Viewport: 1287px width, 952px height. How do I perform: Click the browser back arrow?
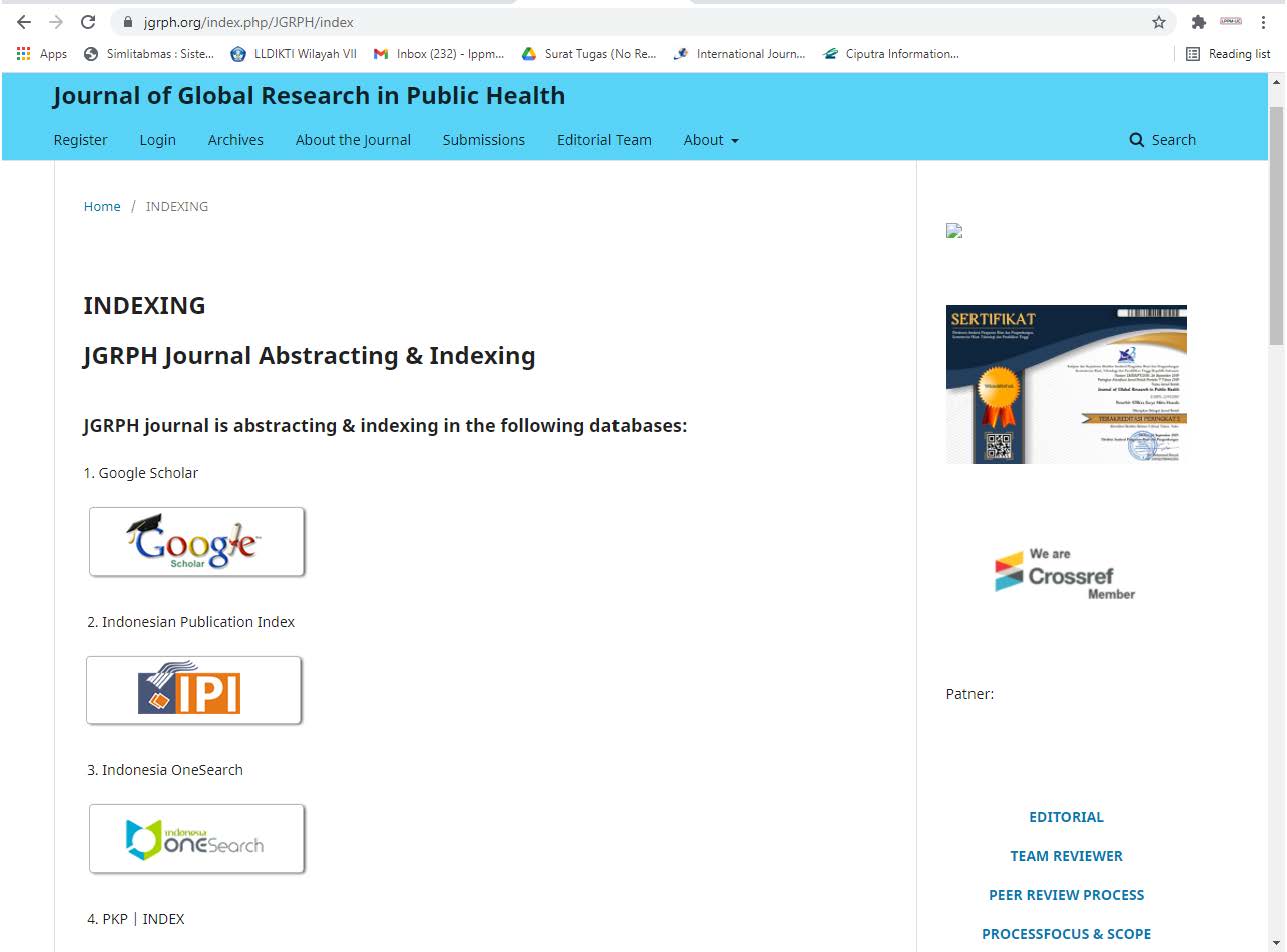pos(24,22)
